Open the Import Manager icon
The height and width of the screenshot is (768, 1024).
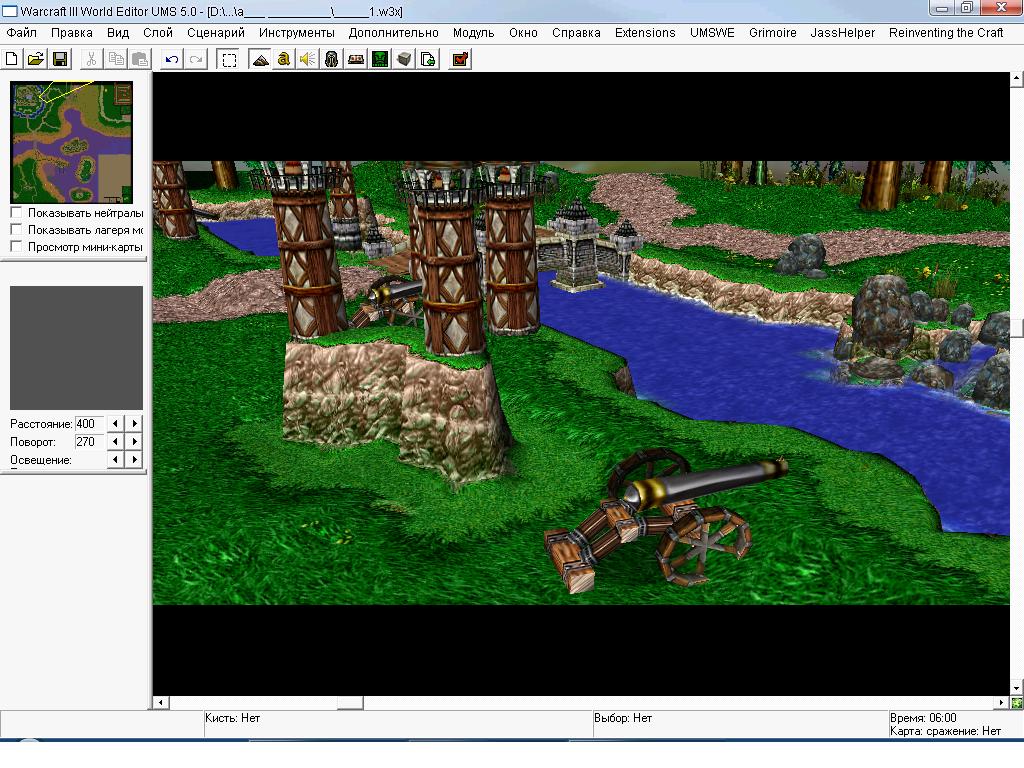click(428, 59)
